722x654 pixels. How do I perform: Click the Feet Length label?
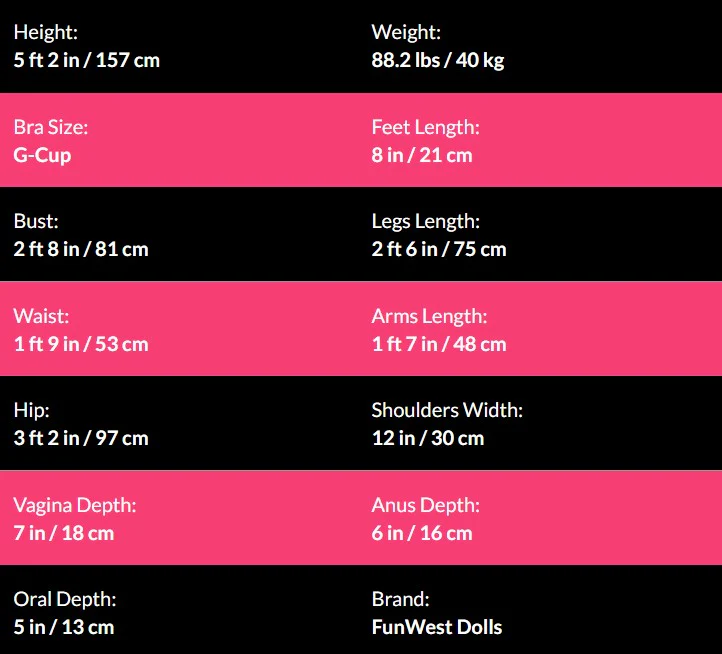(426, 127)
